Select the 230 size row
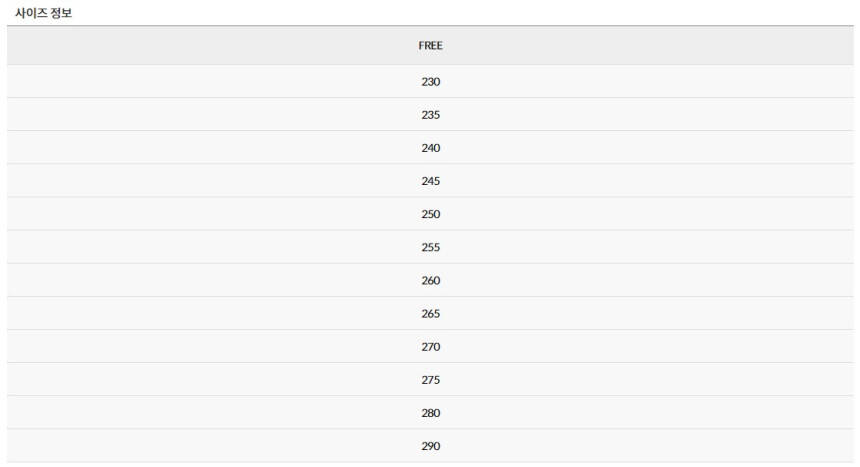Viewport: 860px width, 467px height. [x=430, y=82]
